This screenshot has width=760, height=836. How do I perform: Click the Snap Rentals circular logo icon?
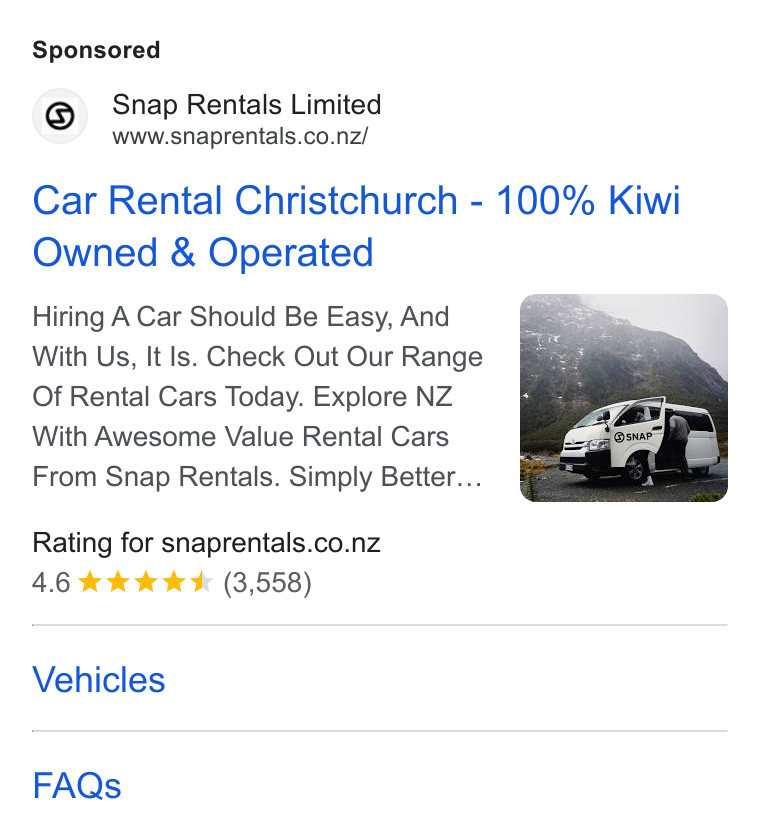(60, 116)
